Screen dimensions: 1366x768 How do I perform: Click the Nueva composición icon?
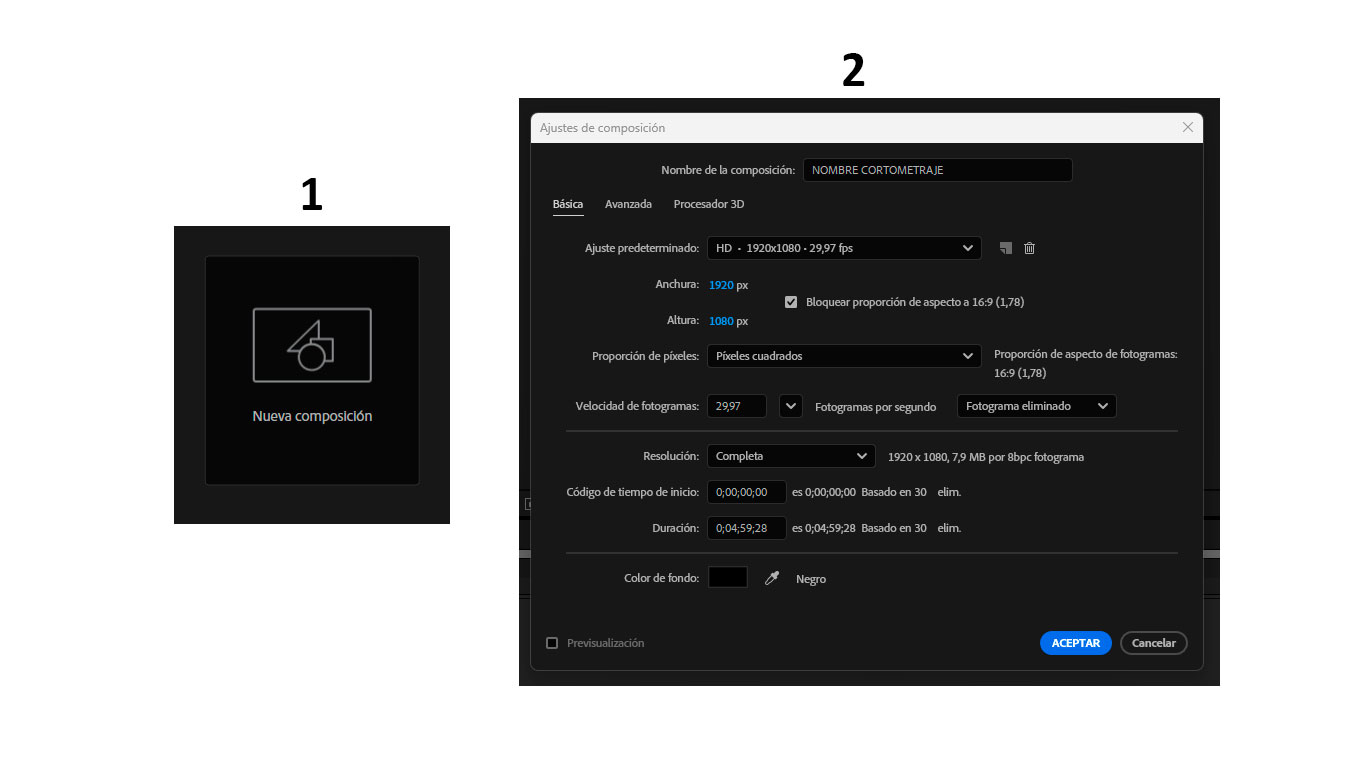coord(312,345)
